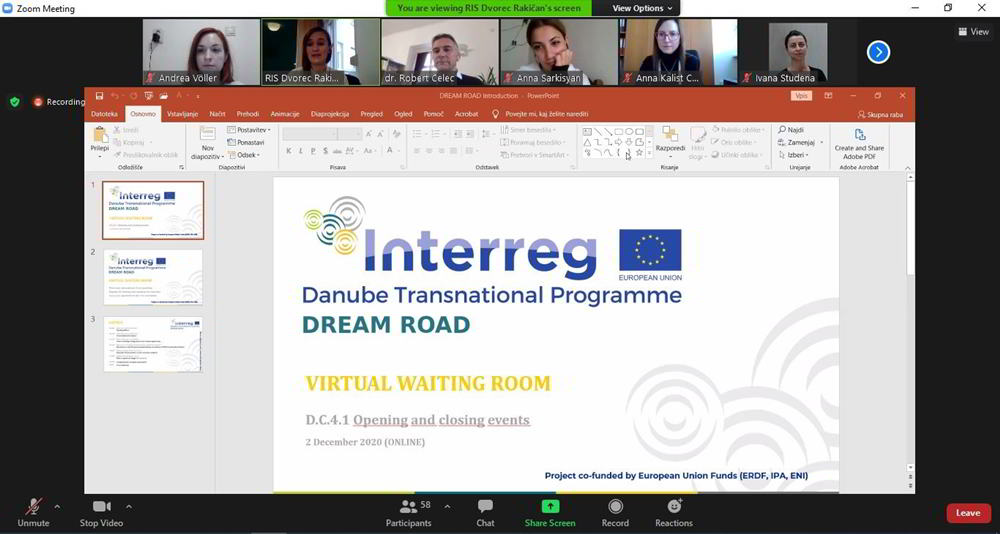Expand video options arrow next to Stop Video
This screenshot has width=1000, height=534.
point(129,507)
